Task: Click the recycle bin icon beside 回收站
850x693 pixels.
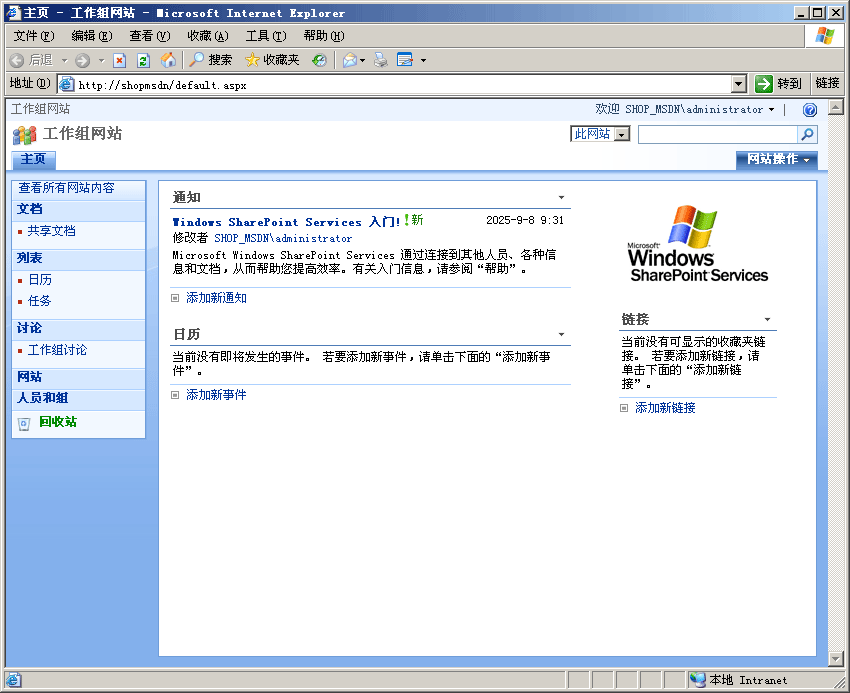Action: click(x=24, y=424)
